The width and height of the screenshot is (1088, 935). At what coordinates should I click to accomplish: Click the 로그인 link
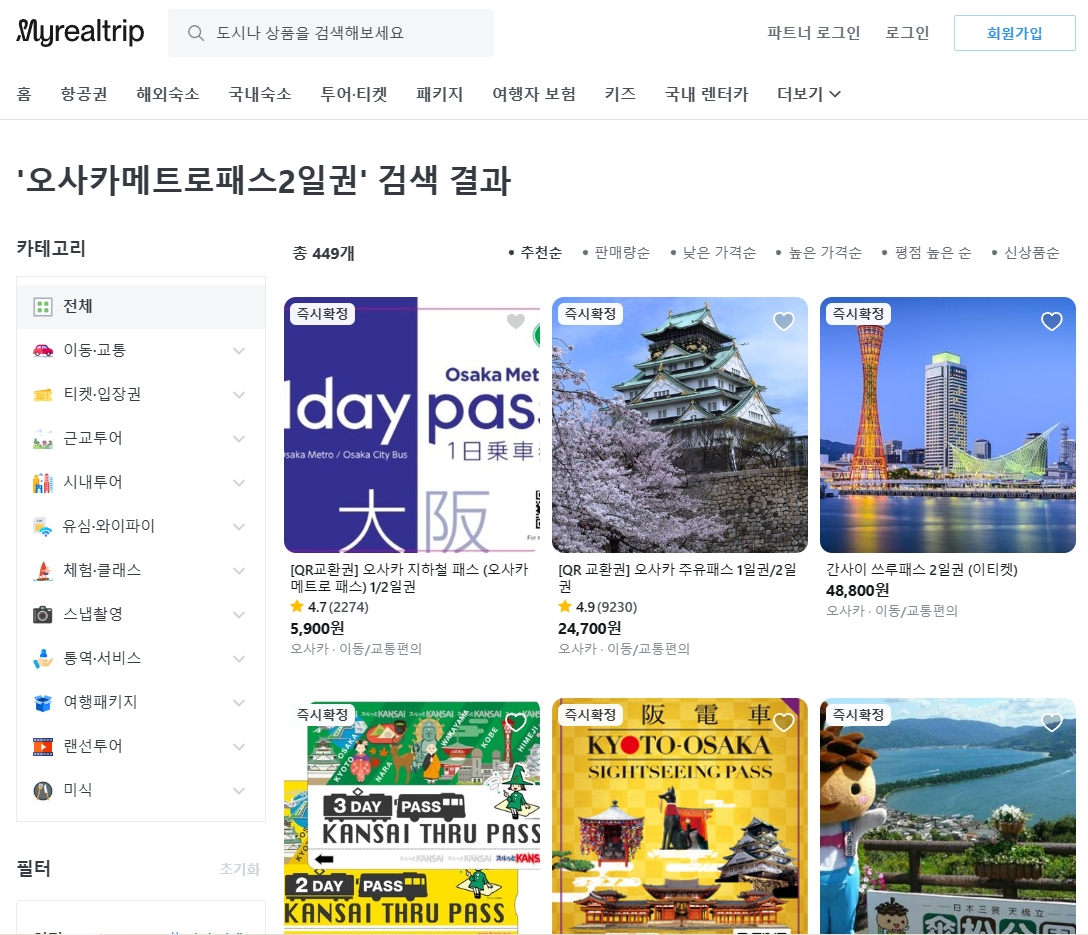pos(907,33)
